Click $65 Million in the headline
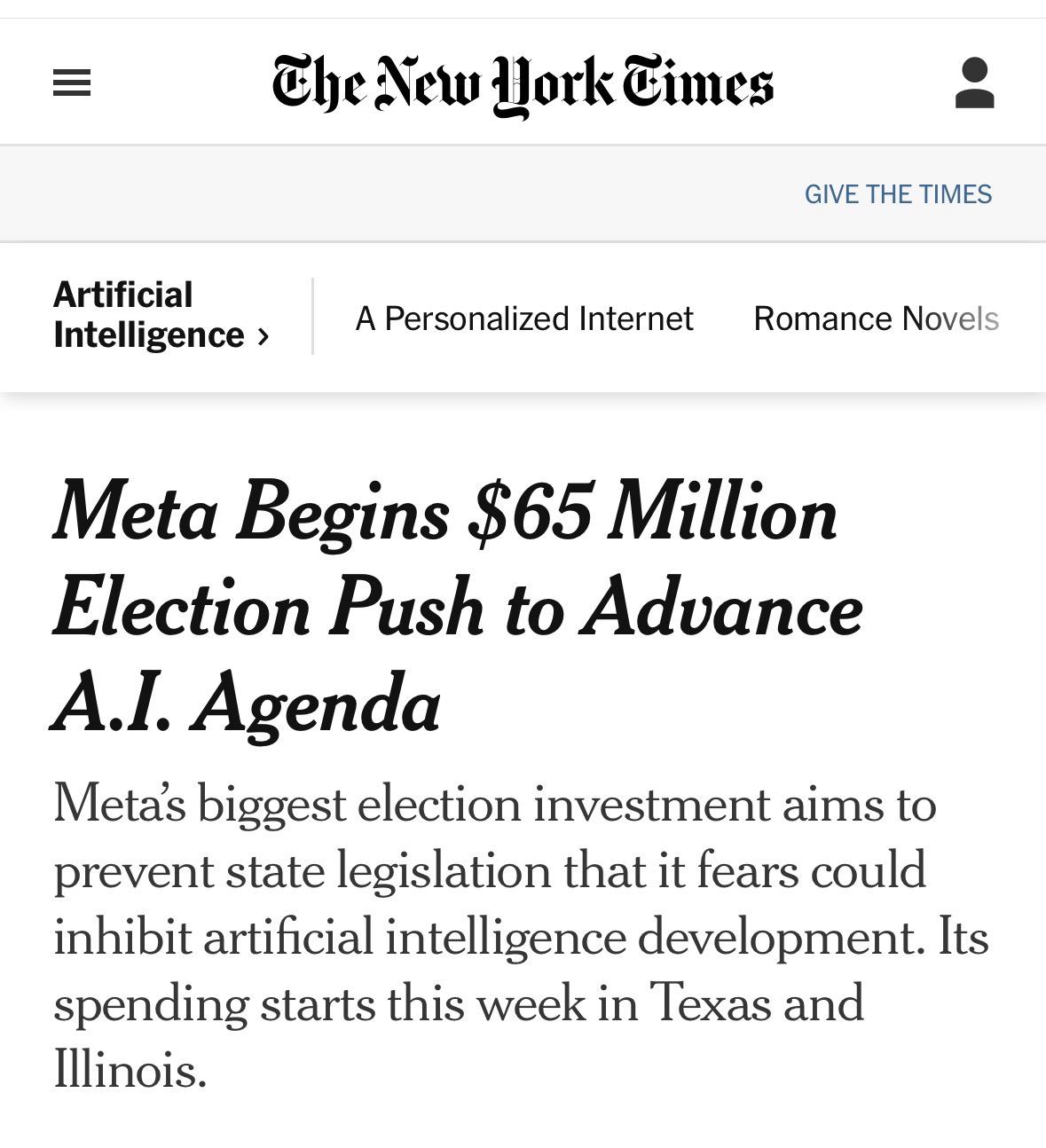 [652, 513]
